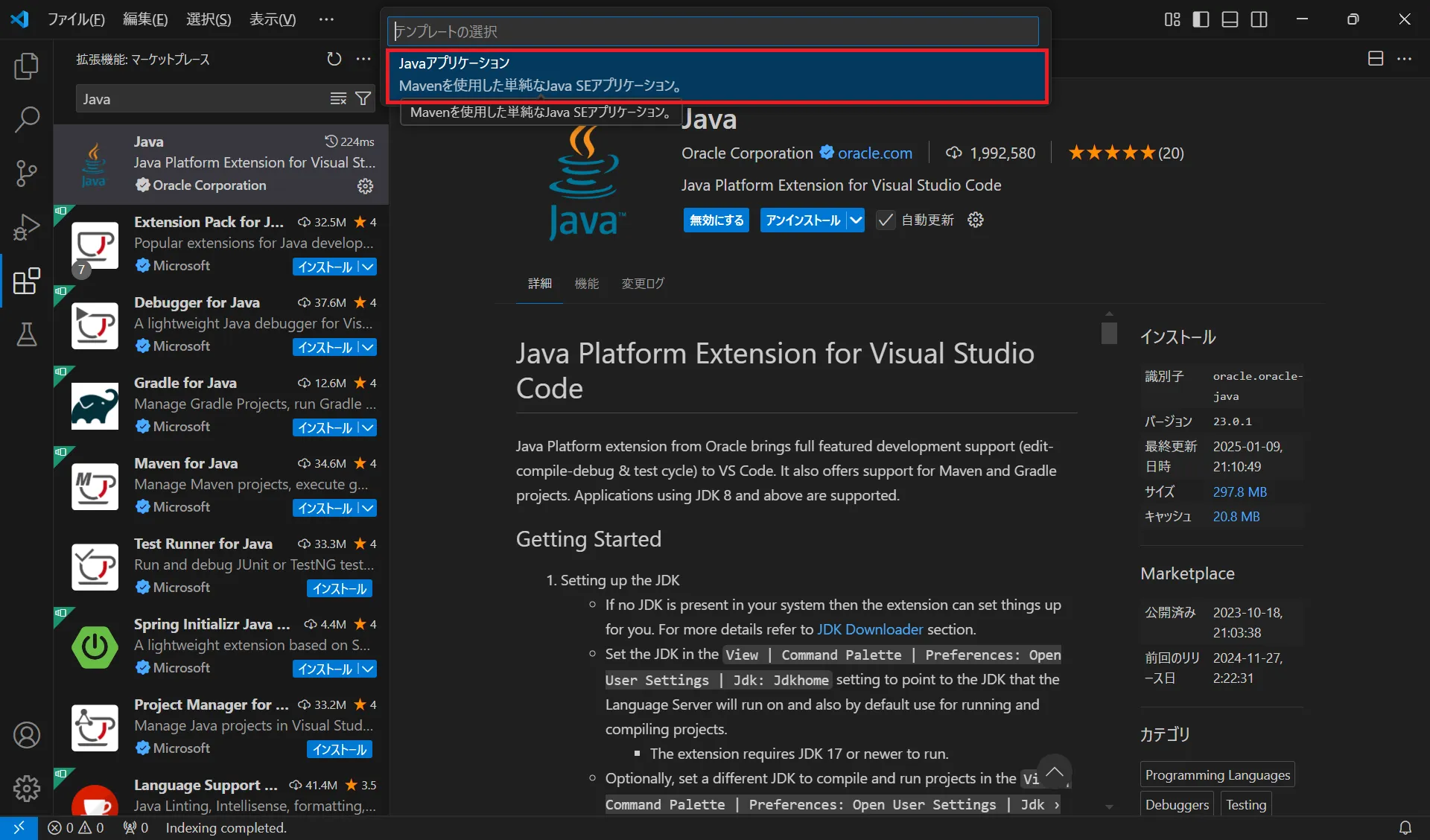The width and height of the screenshot is (1430, 840).
Task: Open the Search view in activity bar
Action: [x=27, y=119]
